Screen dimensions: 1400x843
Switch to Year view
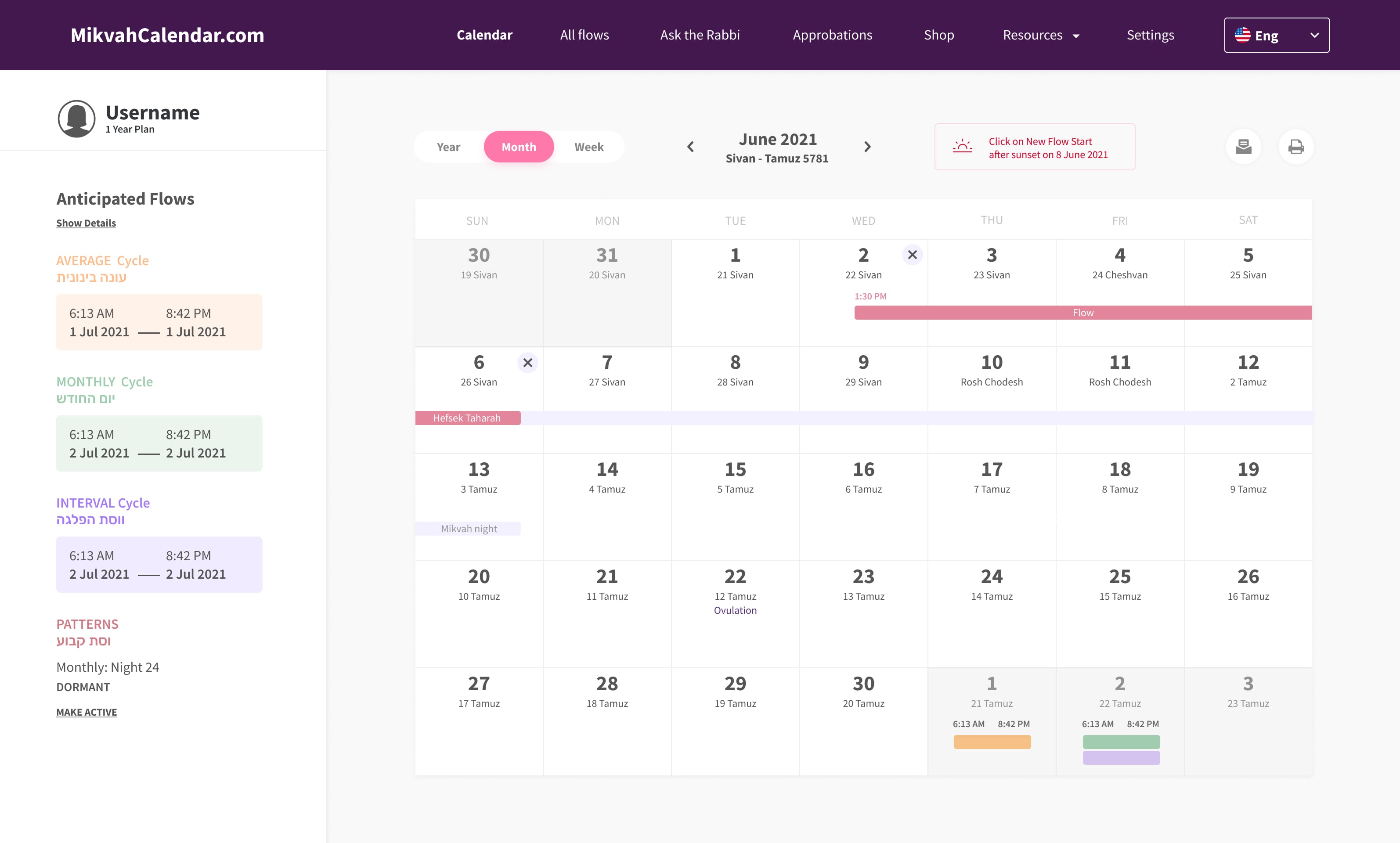pos(448,147)
